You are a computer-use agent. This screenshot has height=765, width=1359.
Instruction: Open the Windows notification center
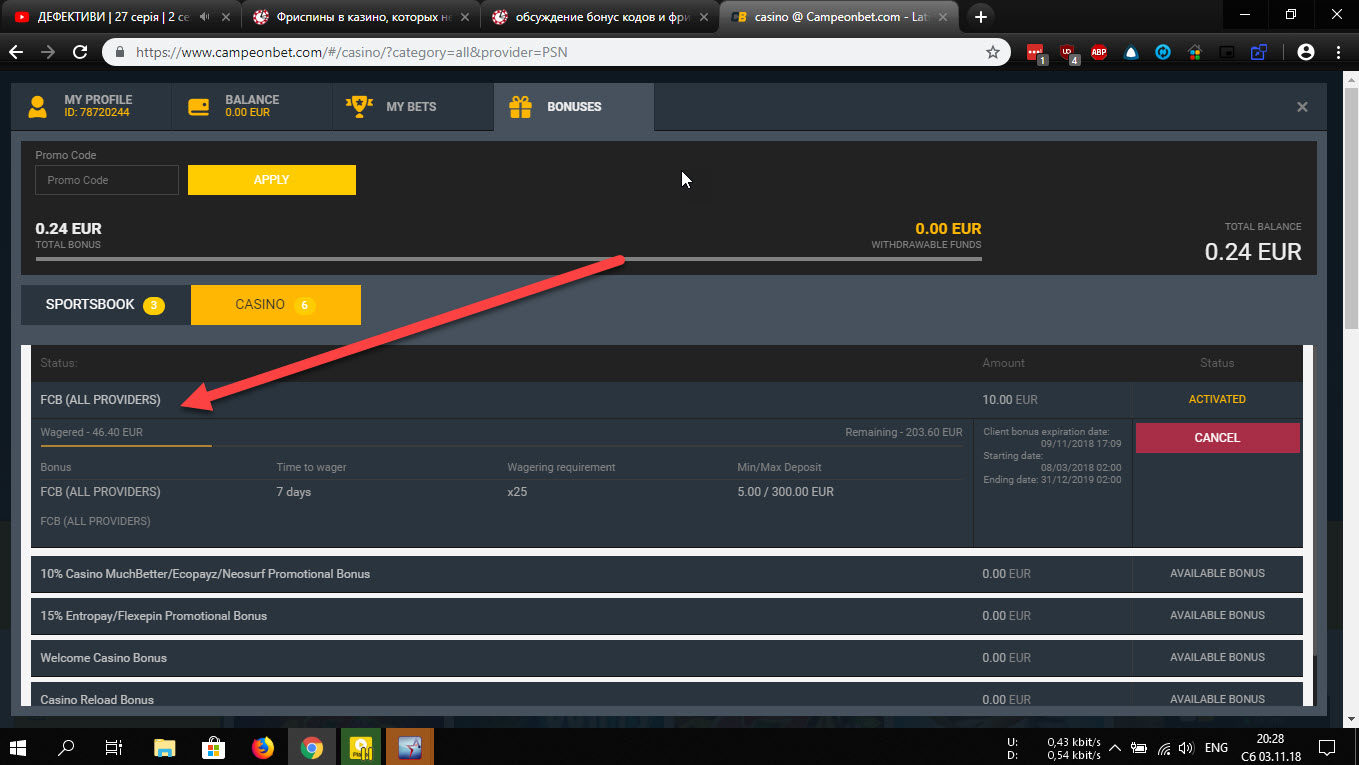pos(1327,747)
